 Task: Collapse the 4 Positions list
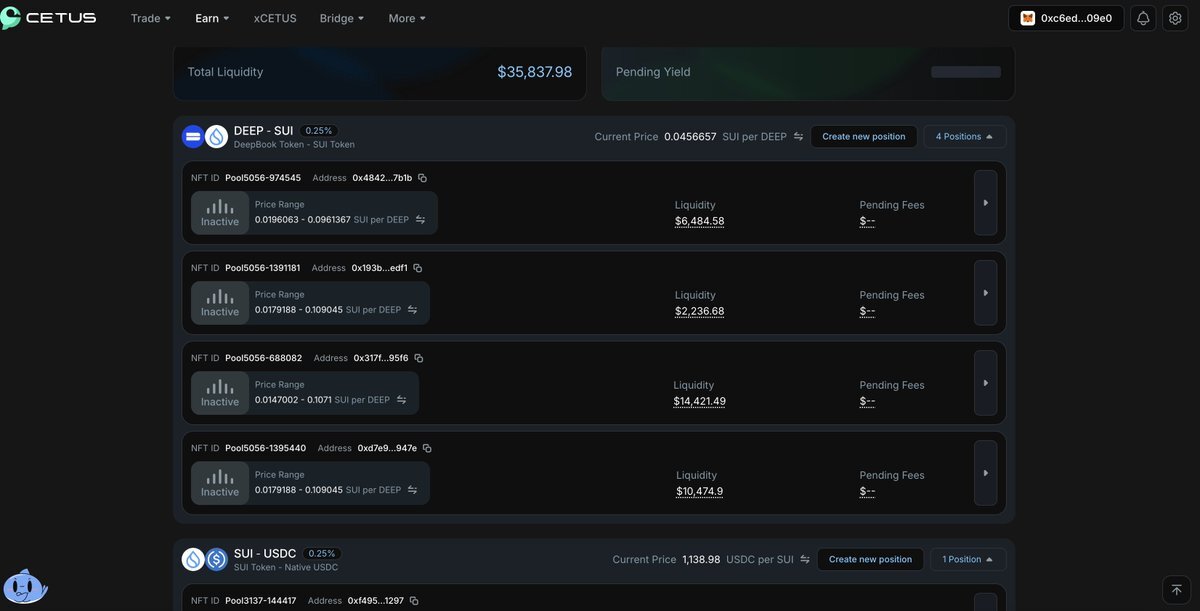tap(964, 137)
